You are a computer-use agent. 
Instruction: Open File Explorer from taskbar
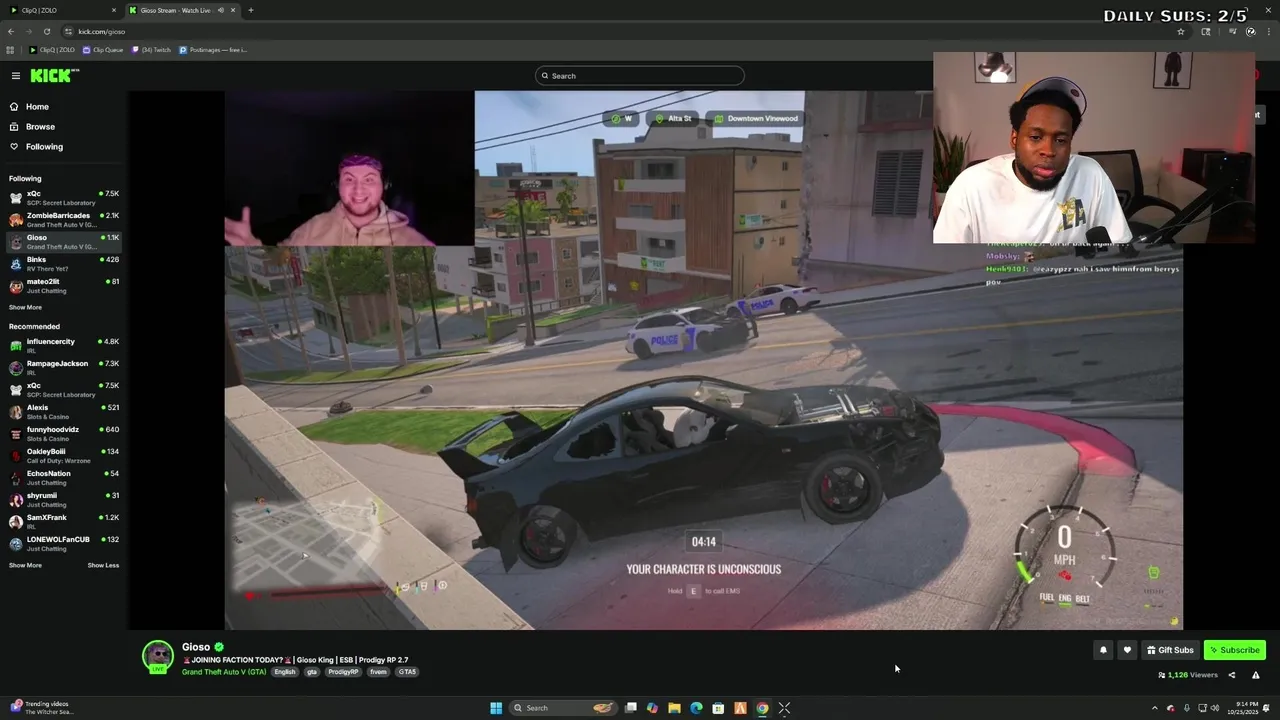tap(674, 708)
